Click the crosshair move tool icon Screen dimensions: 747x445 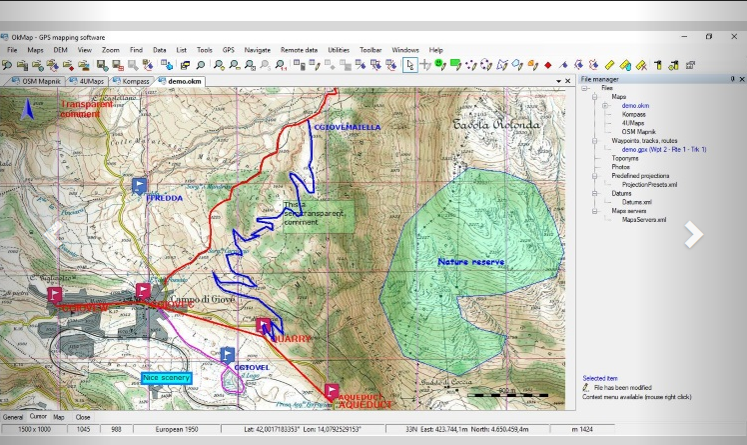[x=425, y=65]
